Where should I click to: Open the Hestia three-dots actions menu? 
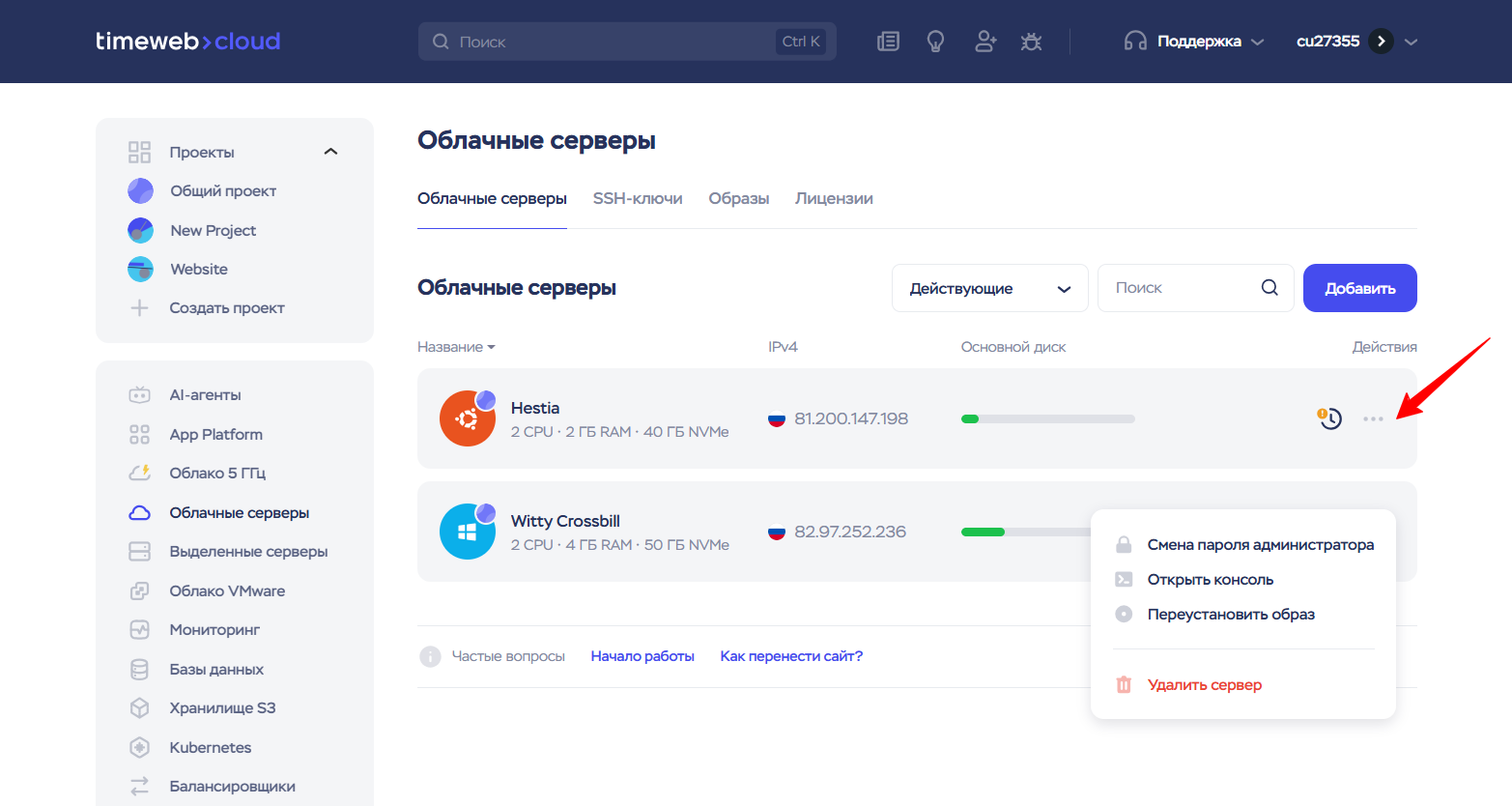pyautogui.click(x=1373, y=418)
